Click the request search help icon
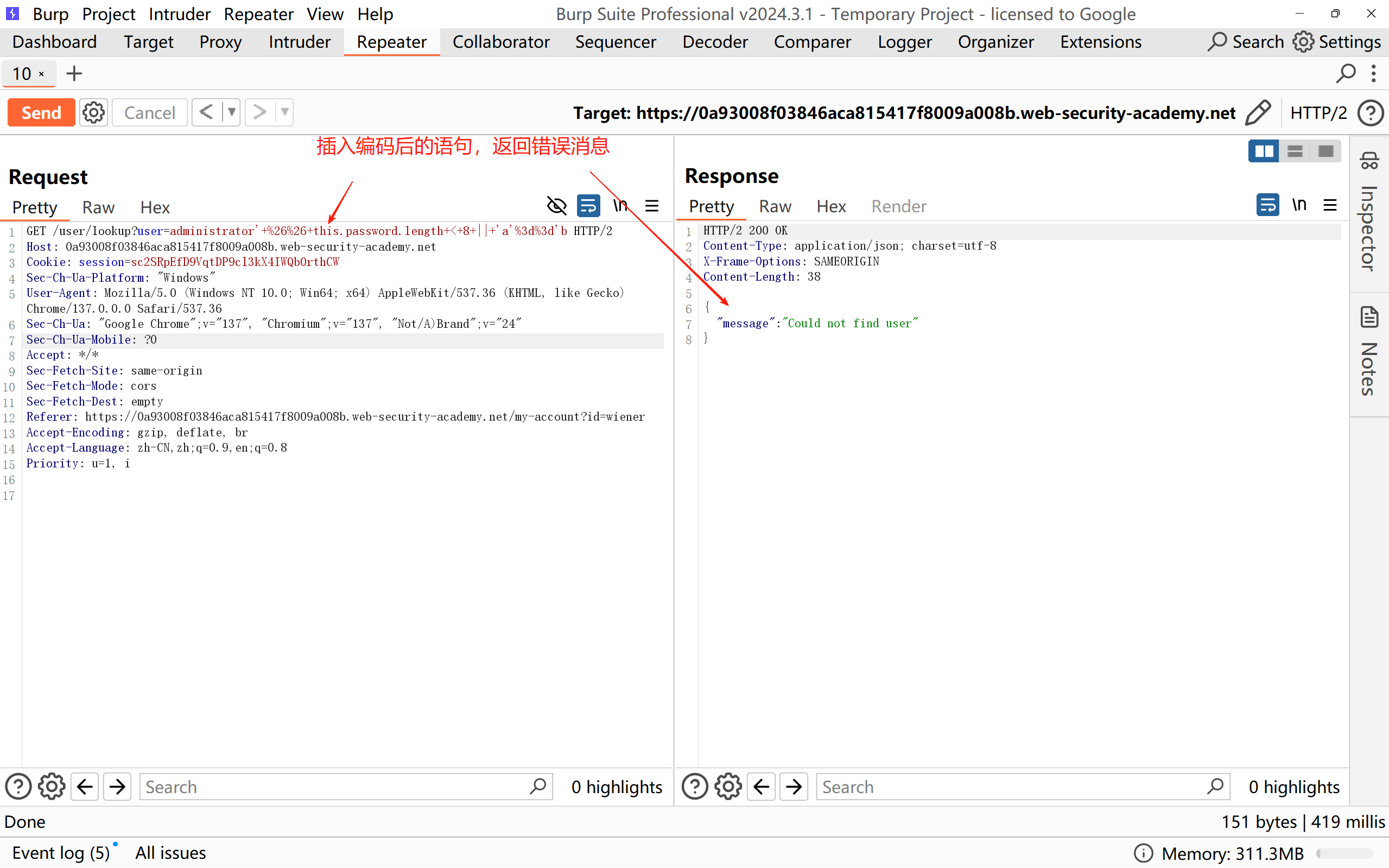Screen dimensions: 1389x868 pos(18,787)
